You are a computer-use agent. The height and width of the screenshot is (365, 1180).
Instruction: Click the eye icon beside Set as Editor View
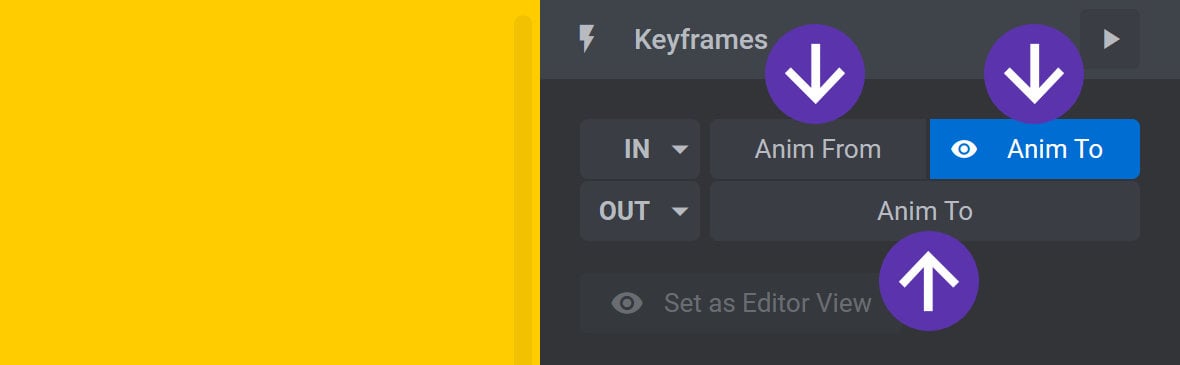627,303
